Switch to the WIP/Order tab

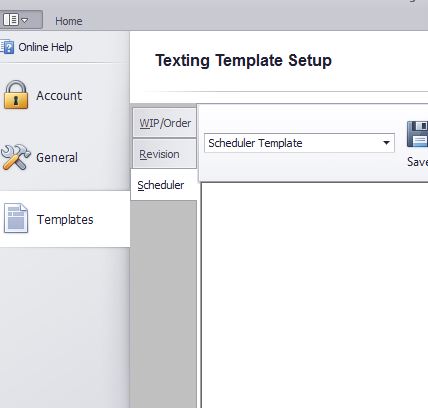click(165, 123)
